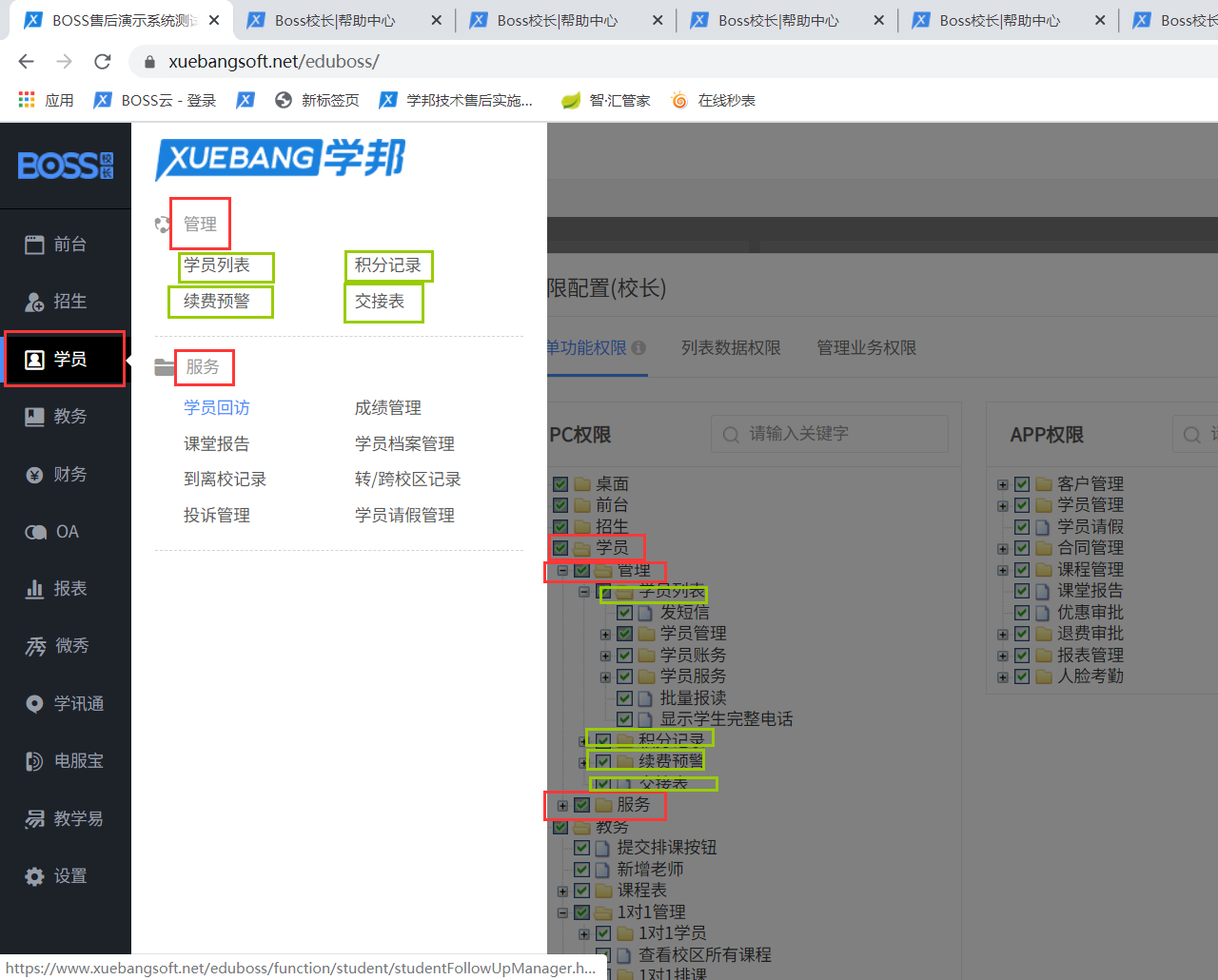Open the 设置 settings gear icon
Viewport: 1218px width, 980px height.
point(34,876)
